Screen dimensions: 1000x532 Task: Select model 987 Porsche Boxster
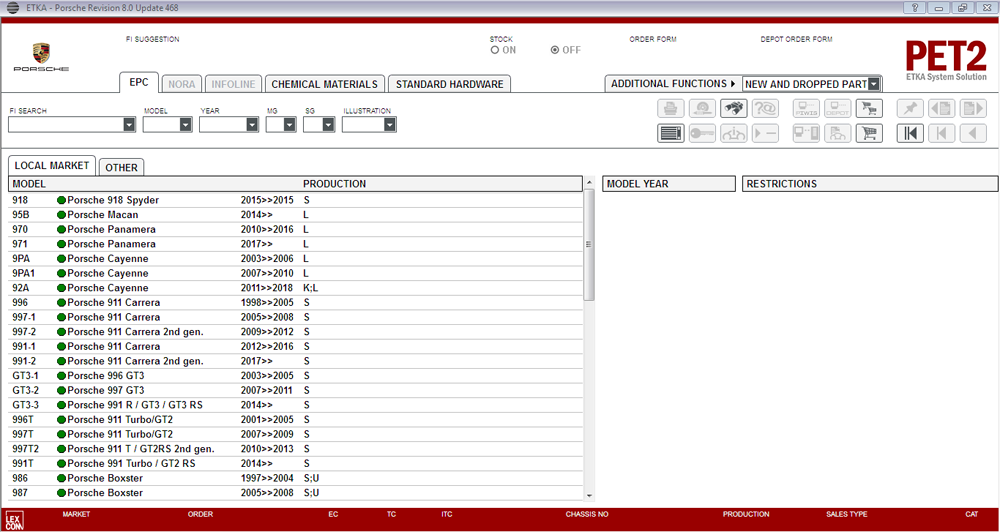(x=296, y=493)
